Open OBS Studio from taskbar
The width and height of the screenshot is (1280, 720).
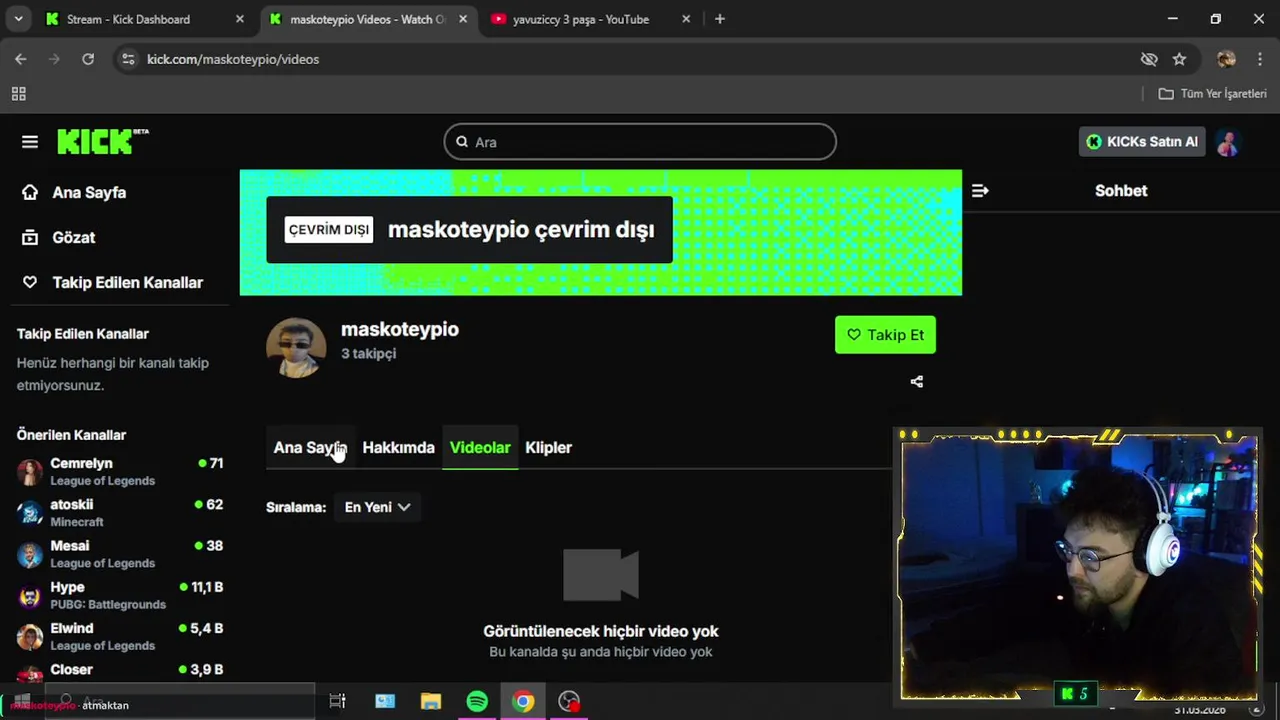point(569,701)
